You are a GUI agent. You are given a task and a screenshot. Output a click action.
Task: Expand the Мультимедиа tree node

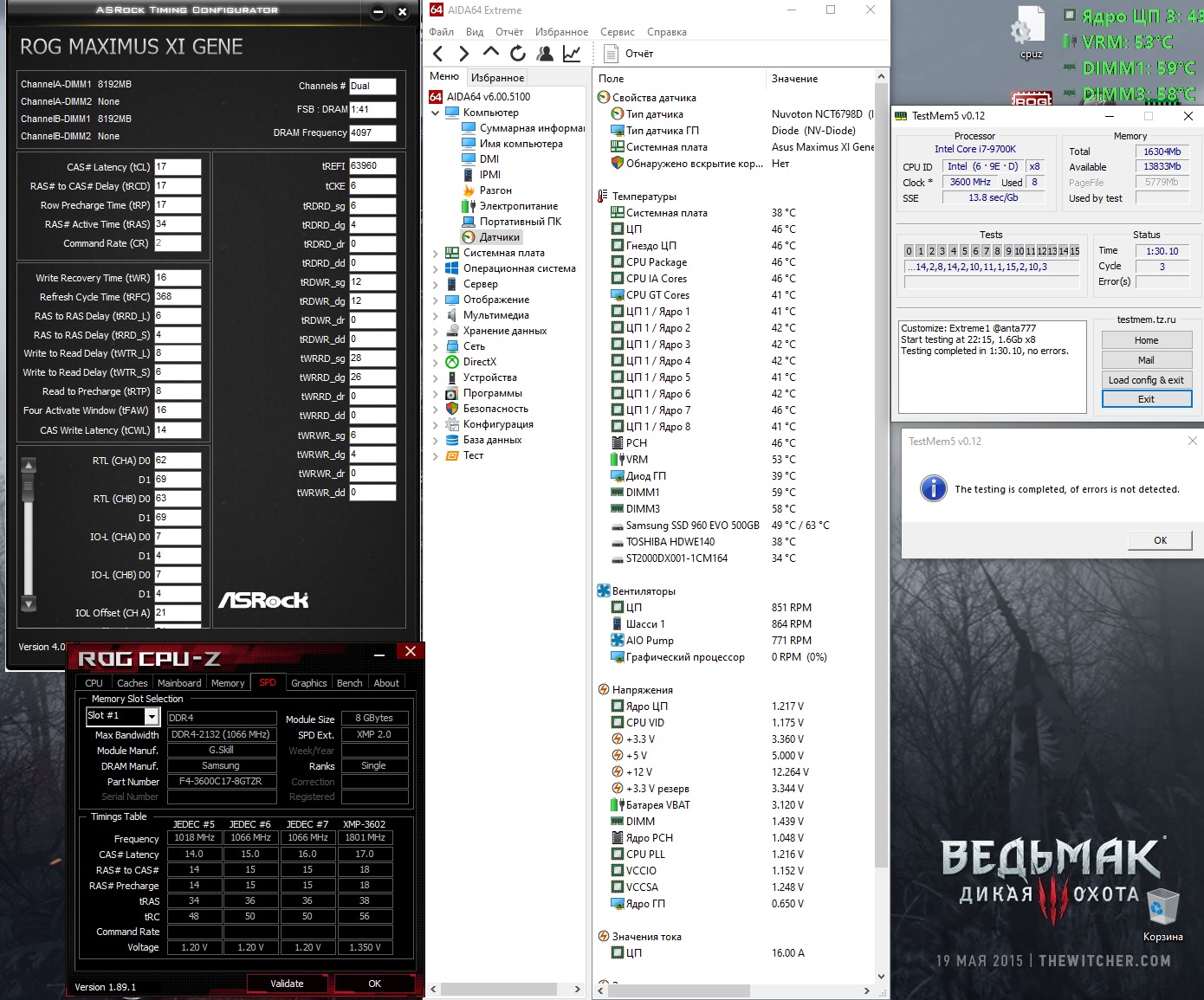coord(436,315)
